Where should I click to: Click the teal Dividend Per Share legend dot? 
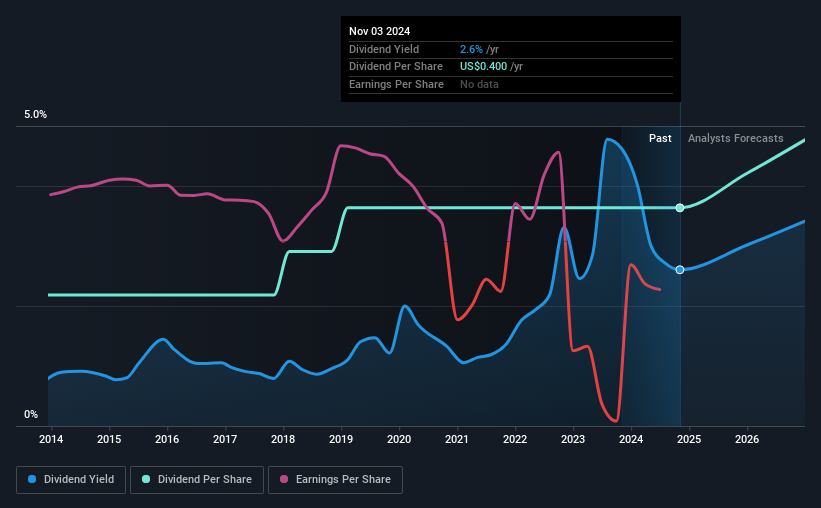146,479
